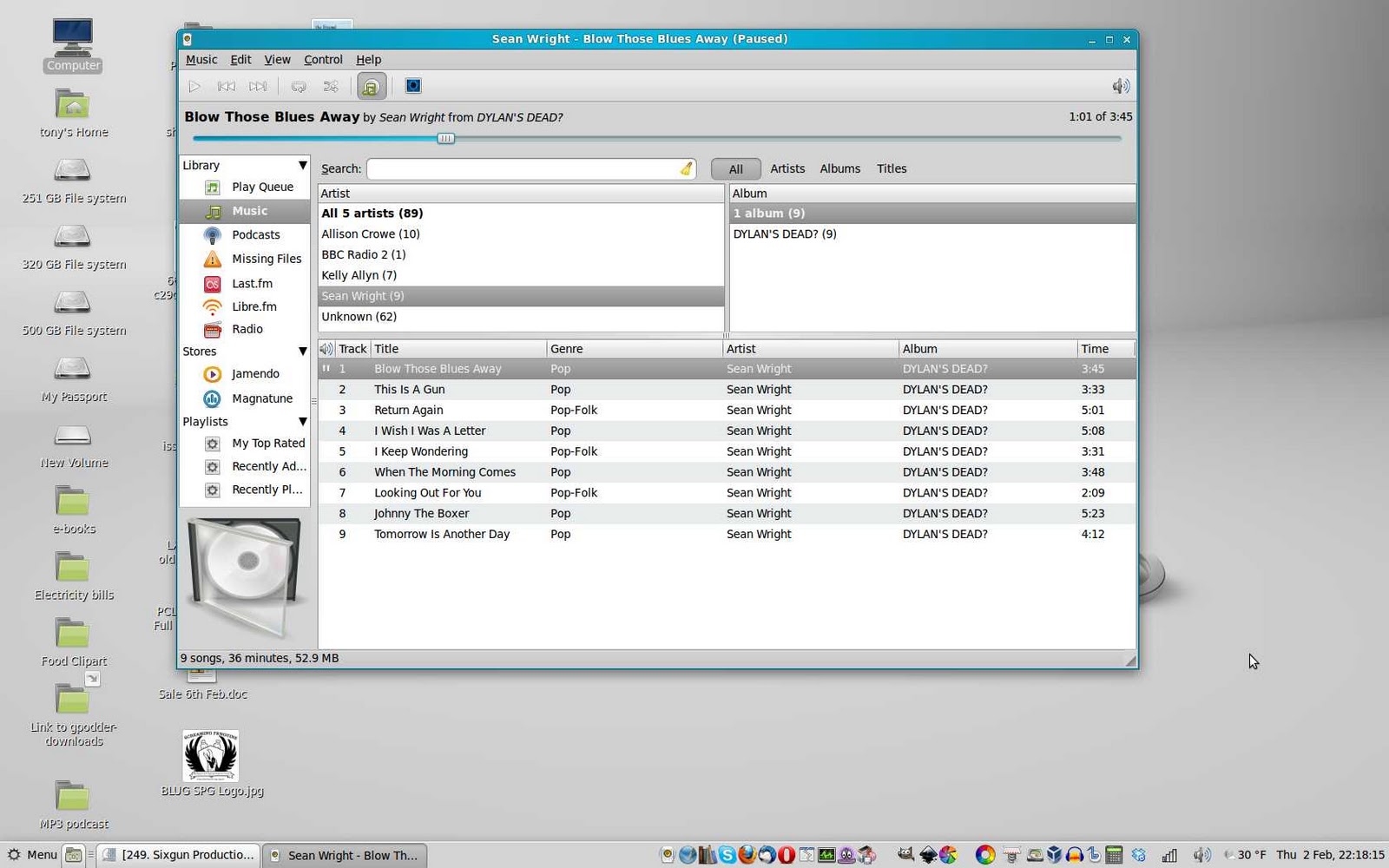This screenshot has height=868, width=1389.
Task: Switch to the Albums filter tab
Action: 839,168
